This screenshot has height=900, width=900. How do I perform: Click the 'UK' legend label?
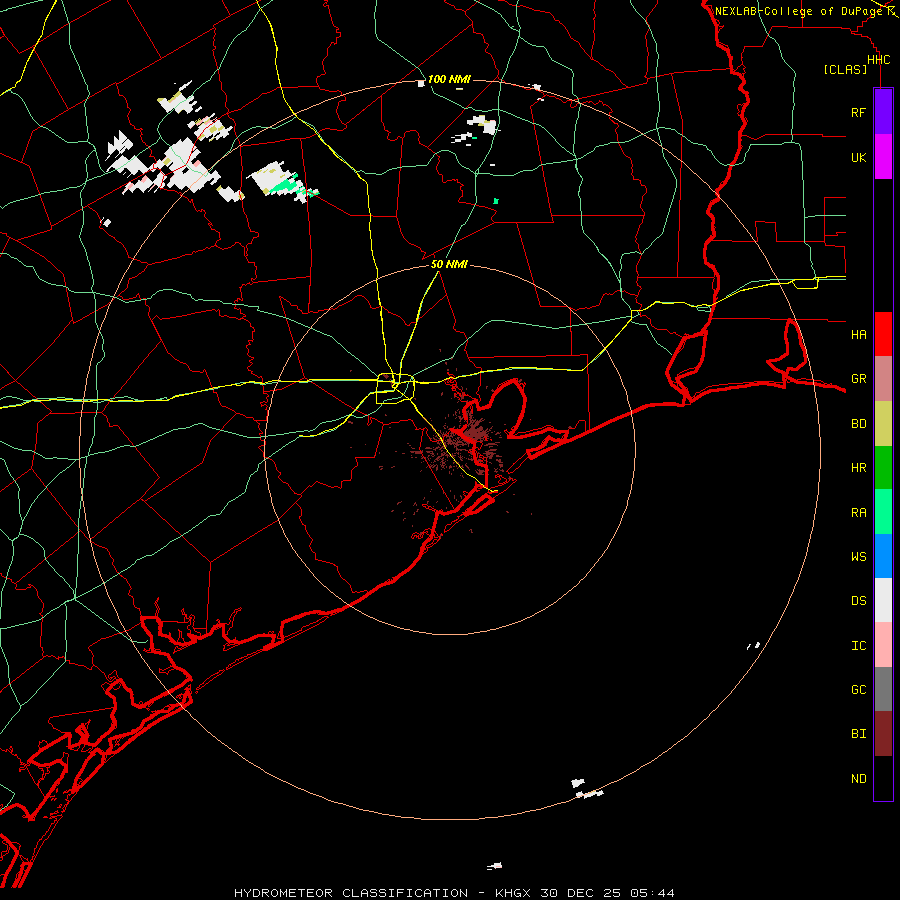pyautogui.click(x=858, y=157)
